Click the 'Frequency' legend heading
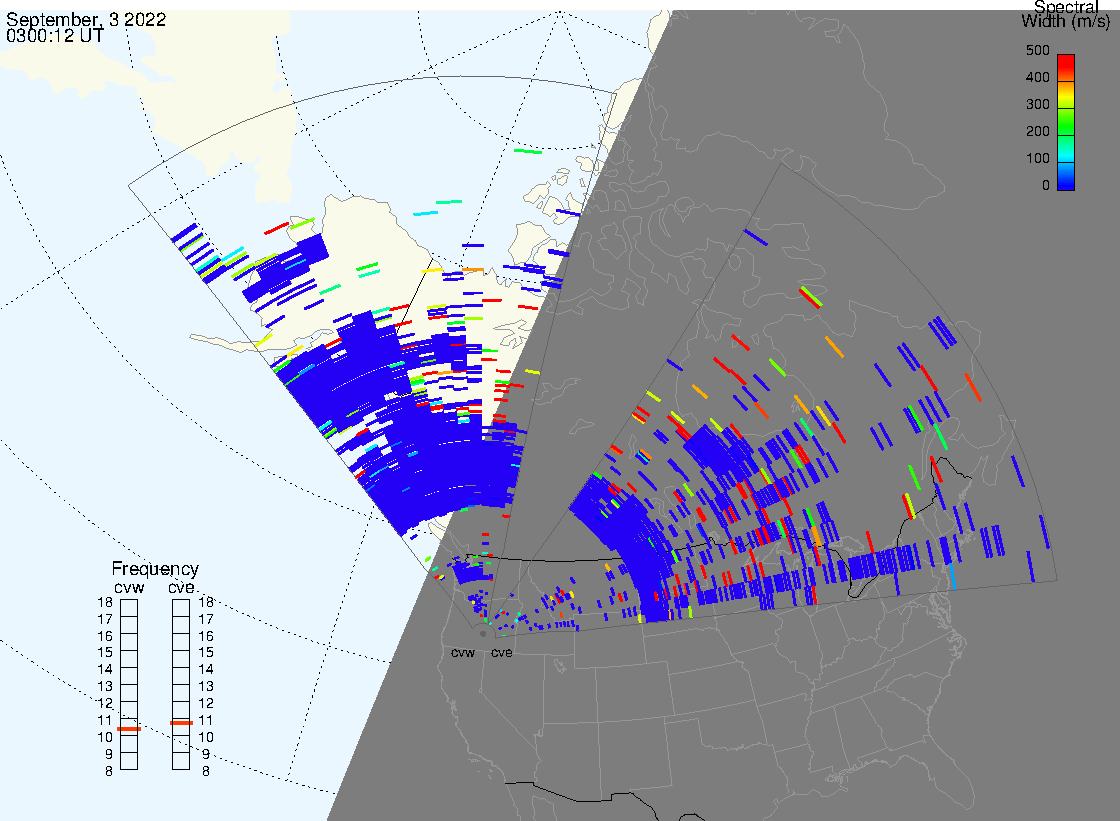 155,569
